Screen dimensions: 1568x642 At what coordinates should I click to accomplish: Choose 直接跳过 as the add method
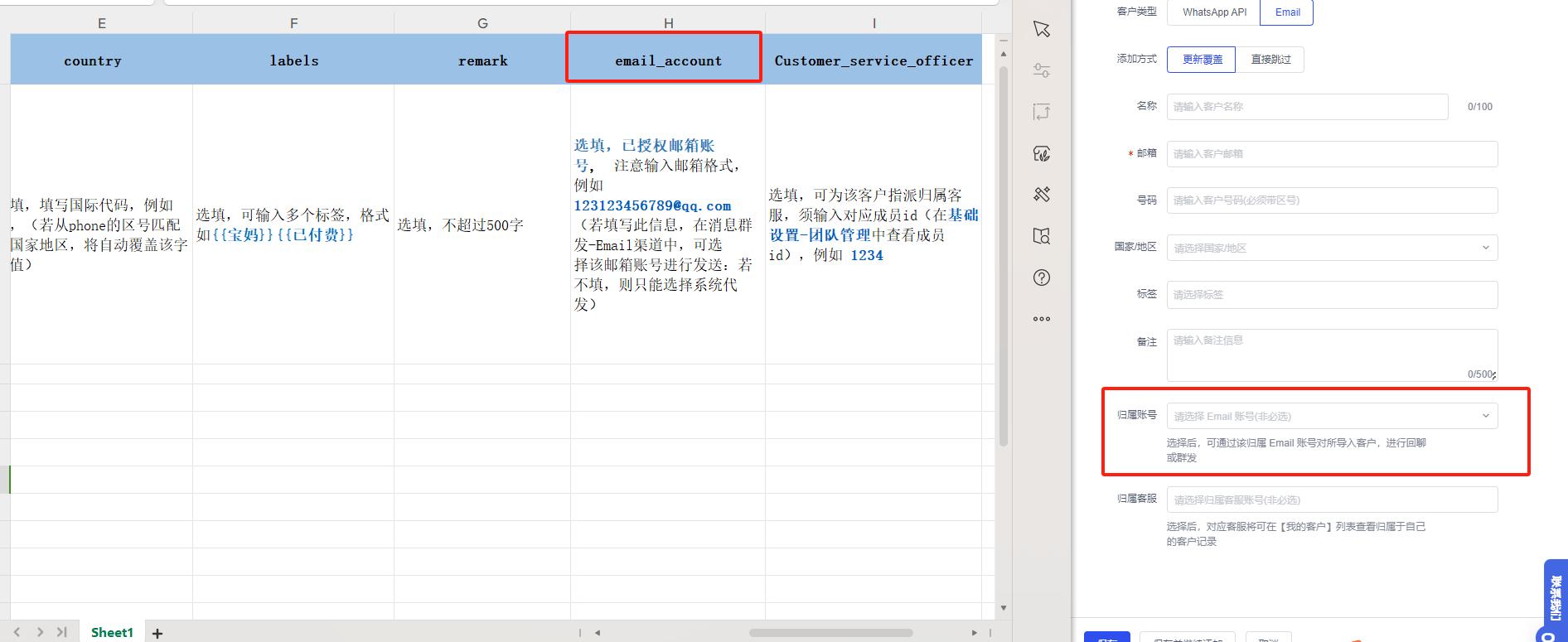click(1270, 60)
